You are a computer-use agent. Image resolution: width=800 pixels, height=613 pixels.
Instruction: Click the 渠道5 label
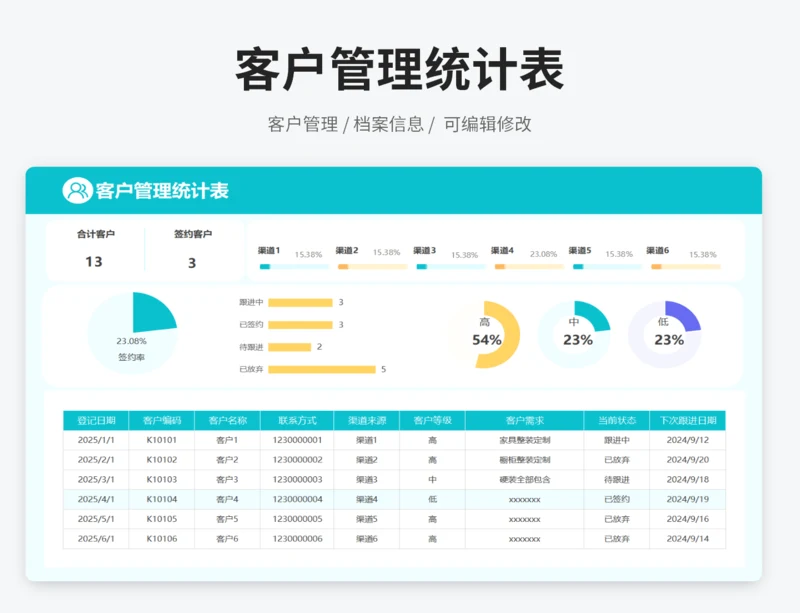(580, 251)
